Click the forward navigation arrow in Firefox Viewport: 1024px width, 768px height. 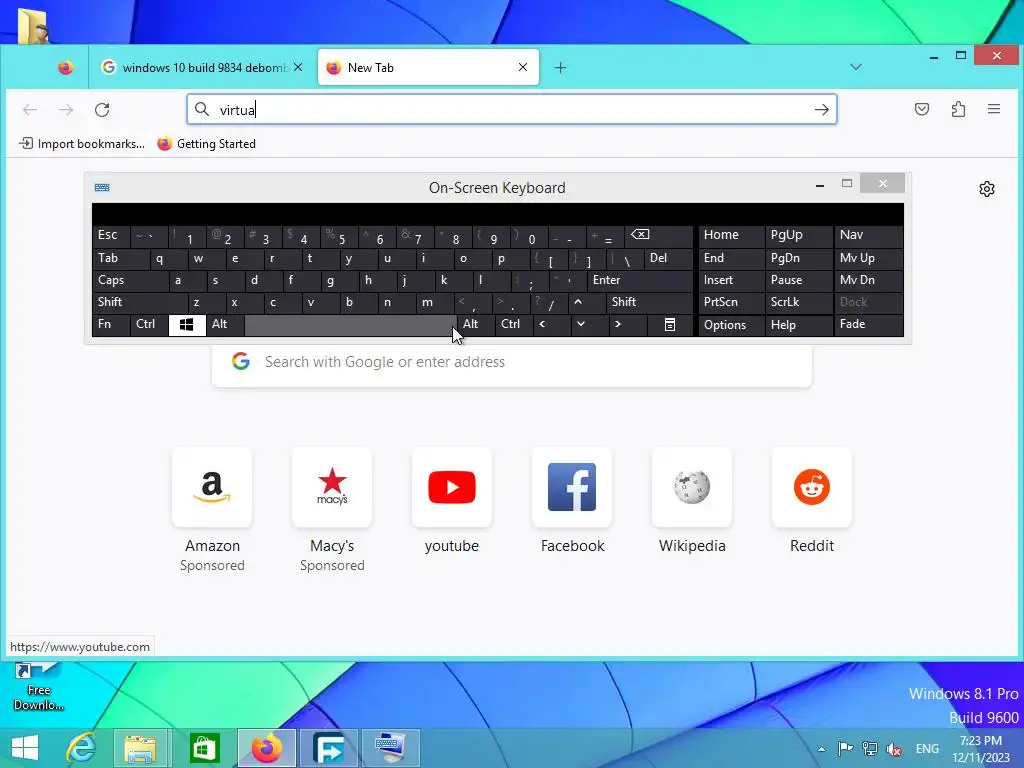(x=66, y=110)
